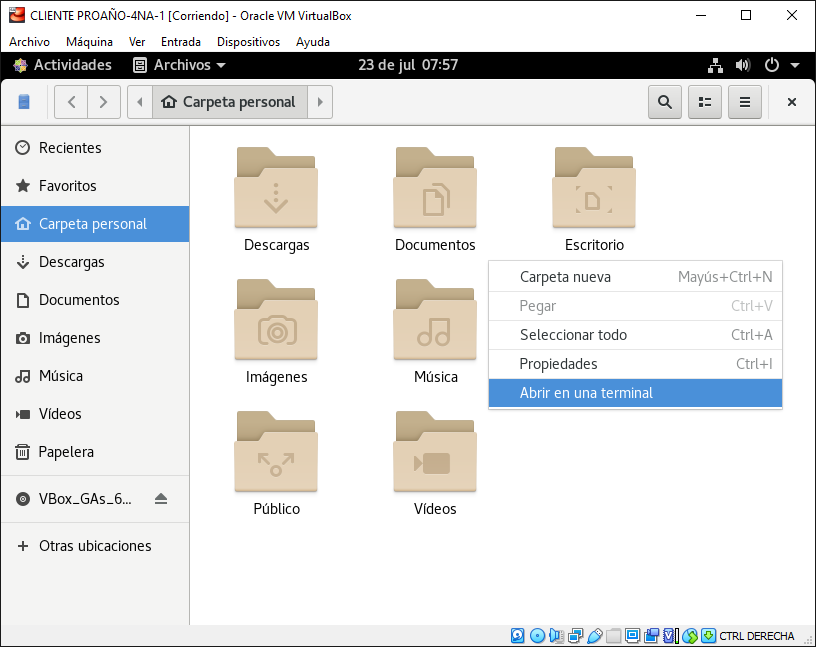The image size is (816, 647).
Task: Open the Documentos folder icon
Action: point(435,188)
